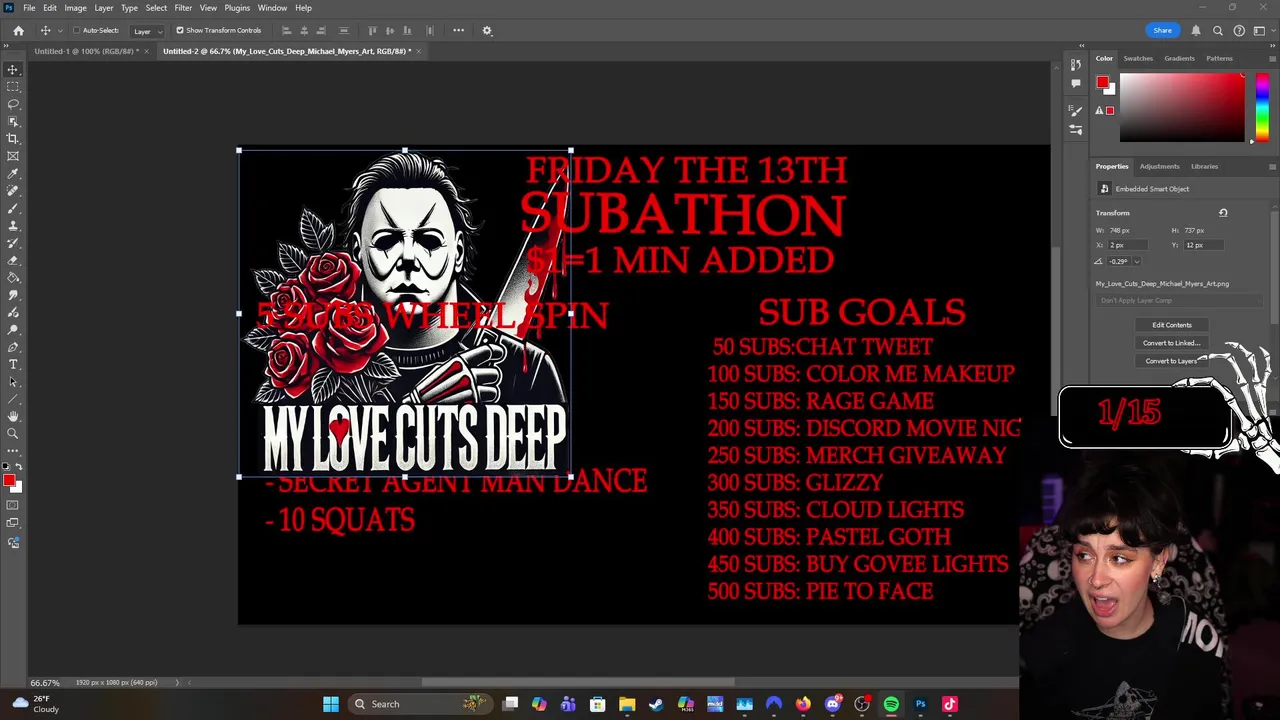Click the align horizontal centers icon
This screenshot has width=1280, height=720.
[304, 30]
